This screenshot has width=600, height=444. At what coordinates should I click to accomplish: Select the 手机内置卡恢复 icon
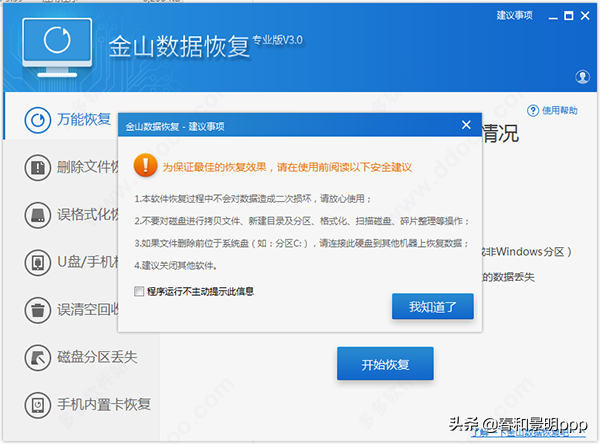point(38,405)
